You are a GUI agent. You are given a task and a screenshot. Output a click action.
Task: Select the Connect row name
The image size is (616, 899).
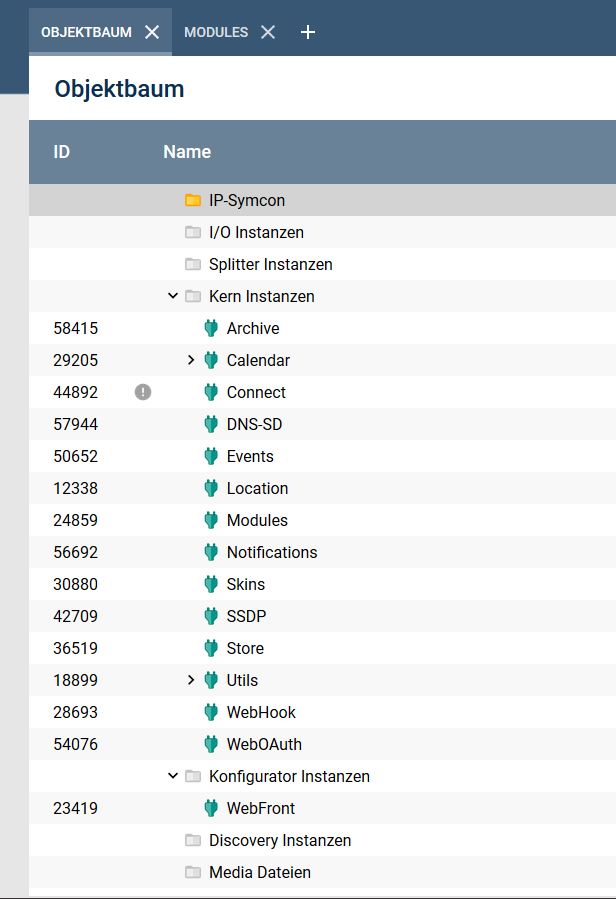point(256,393)
